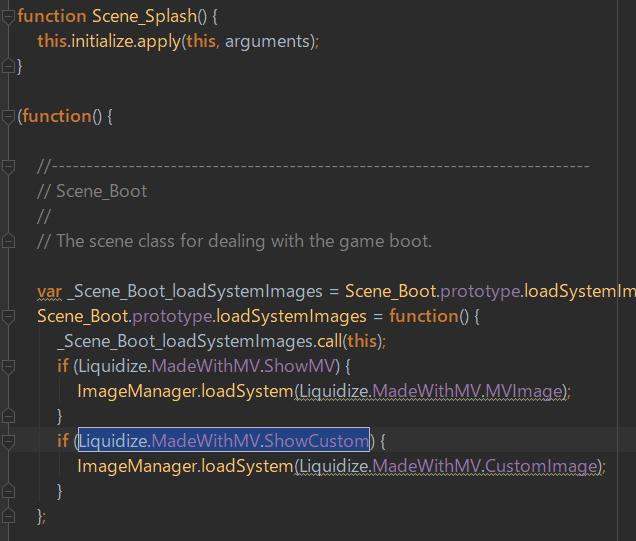
Task: Collapse loadSystemImages function assignment fold
Action: coord(8,316)
